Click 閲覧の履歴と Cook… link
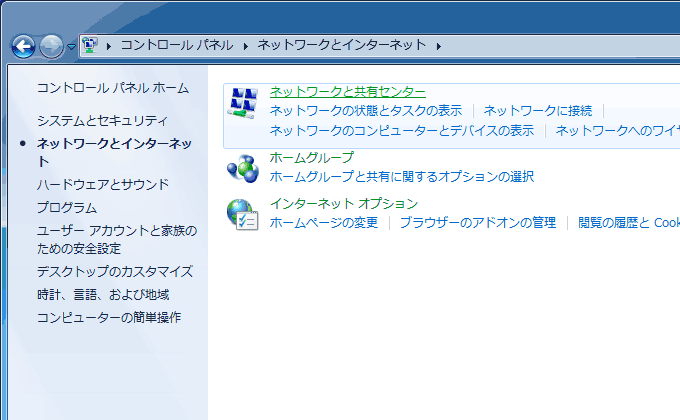Image resolution: width=680 pixels, height=420 pixels. [629, 223]
